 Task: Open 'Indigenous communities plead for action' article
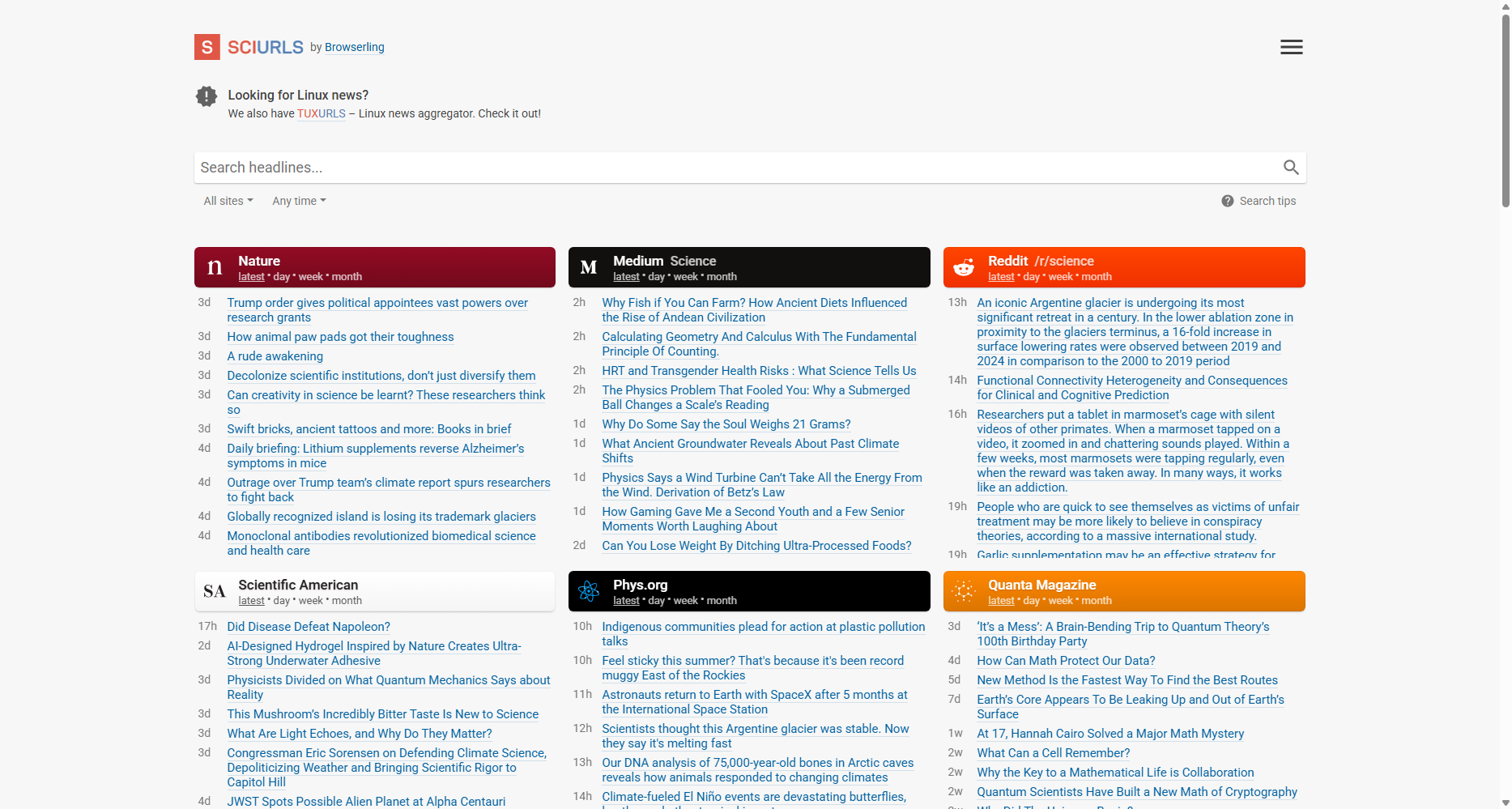pyautogui.click(x=764, y=634)
